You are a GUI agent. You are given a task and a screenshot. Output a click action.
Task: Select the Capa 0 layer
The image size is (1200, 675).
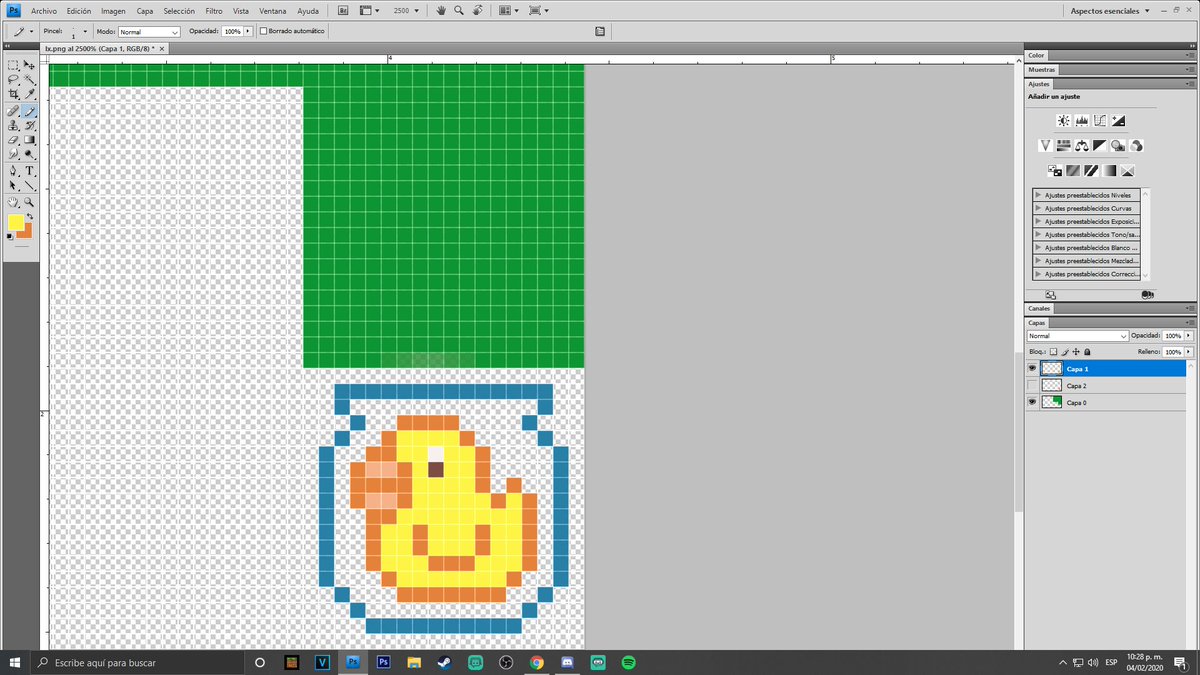(x=1112, y=402)
